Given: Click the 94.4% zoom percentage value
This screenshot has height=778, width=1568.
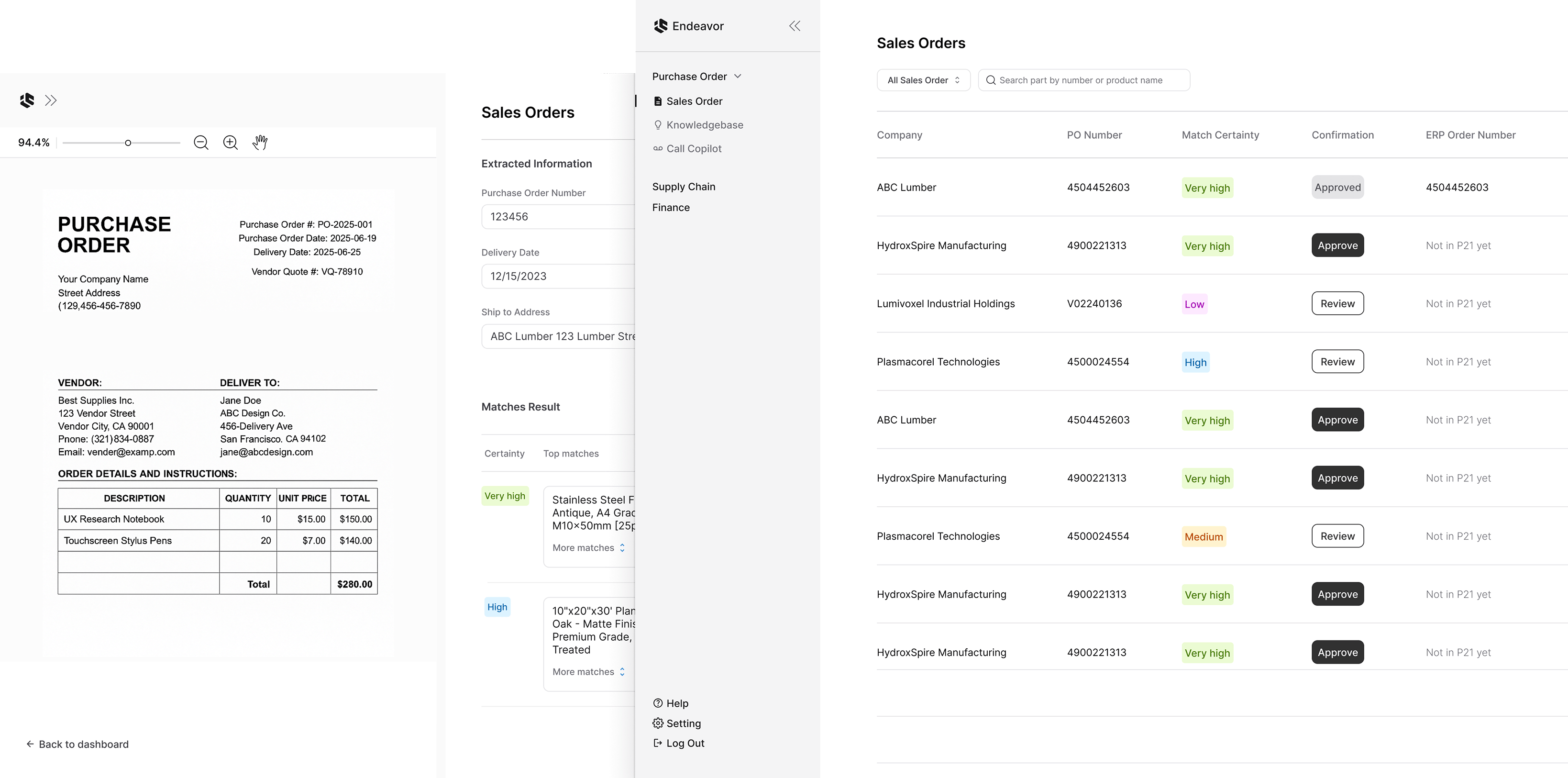Looking at the screenshot, I should coord(33,143).
